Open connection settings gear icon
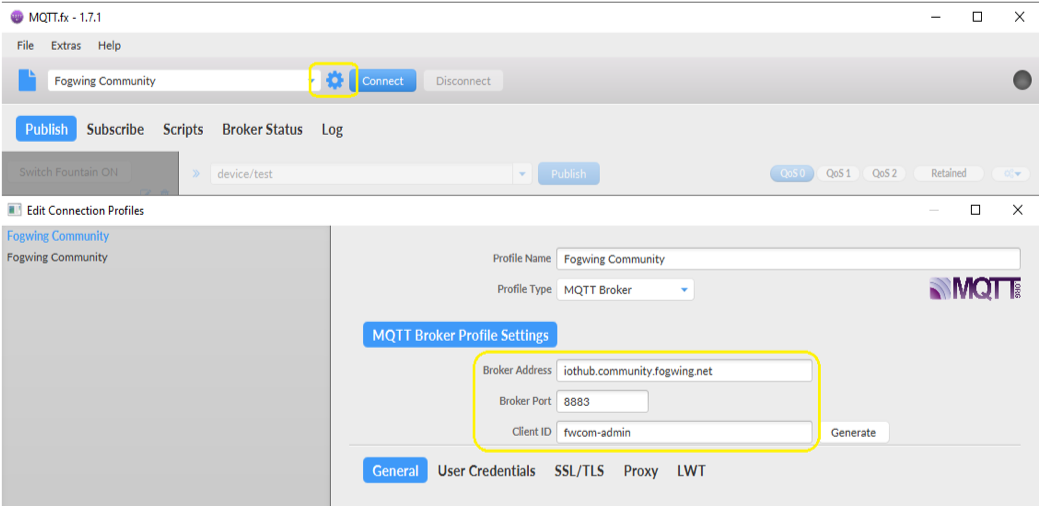The image size is (1039, 506). coord(335,81)
